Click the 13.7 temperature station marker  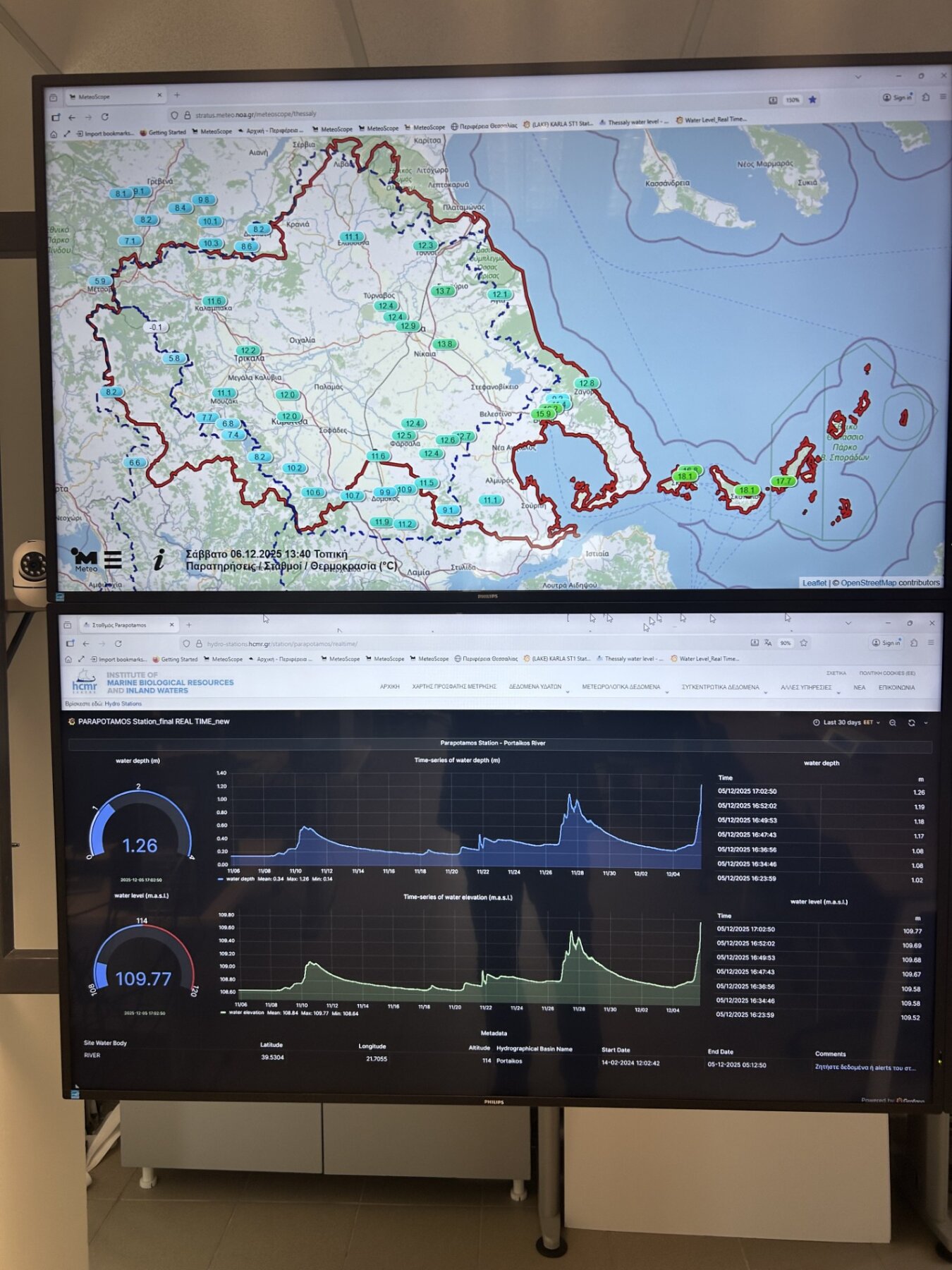pos(442,291)
